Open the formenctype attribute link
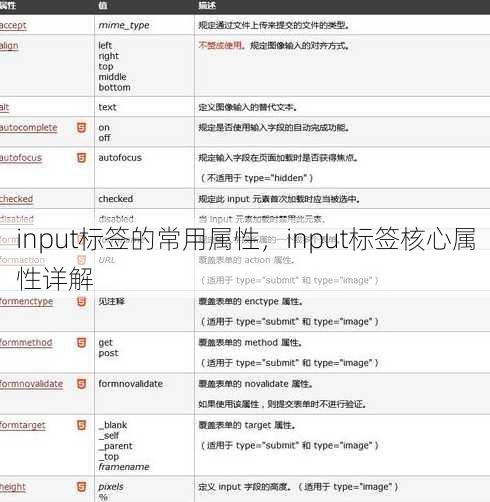This screenshot has width=490, height=502. (x=26, y=301)
